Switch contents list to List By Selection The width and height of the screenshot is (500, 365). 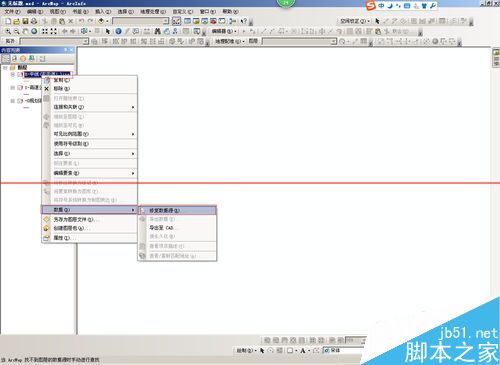click(32, 59)
